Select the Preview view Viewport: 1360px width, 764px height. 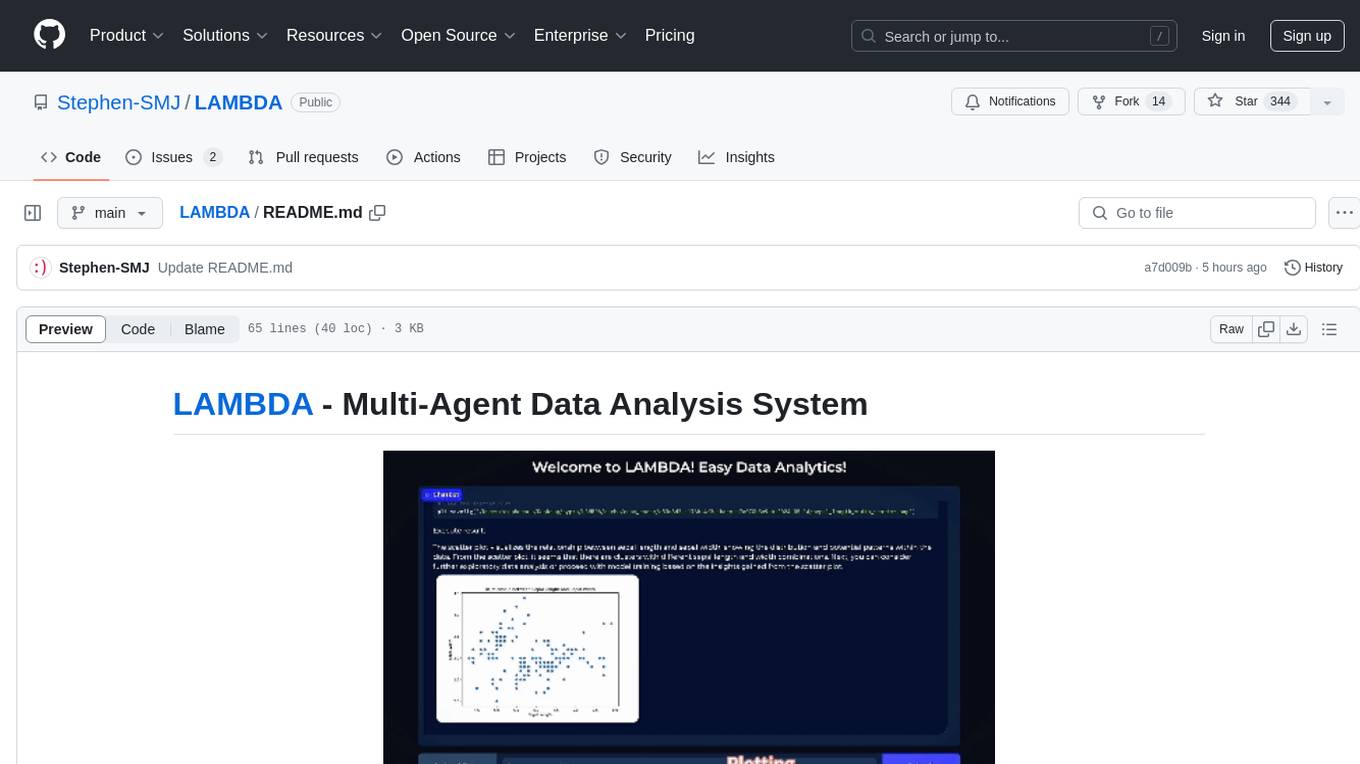66,329
